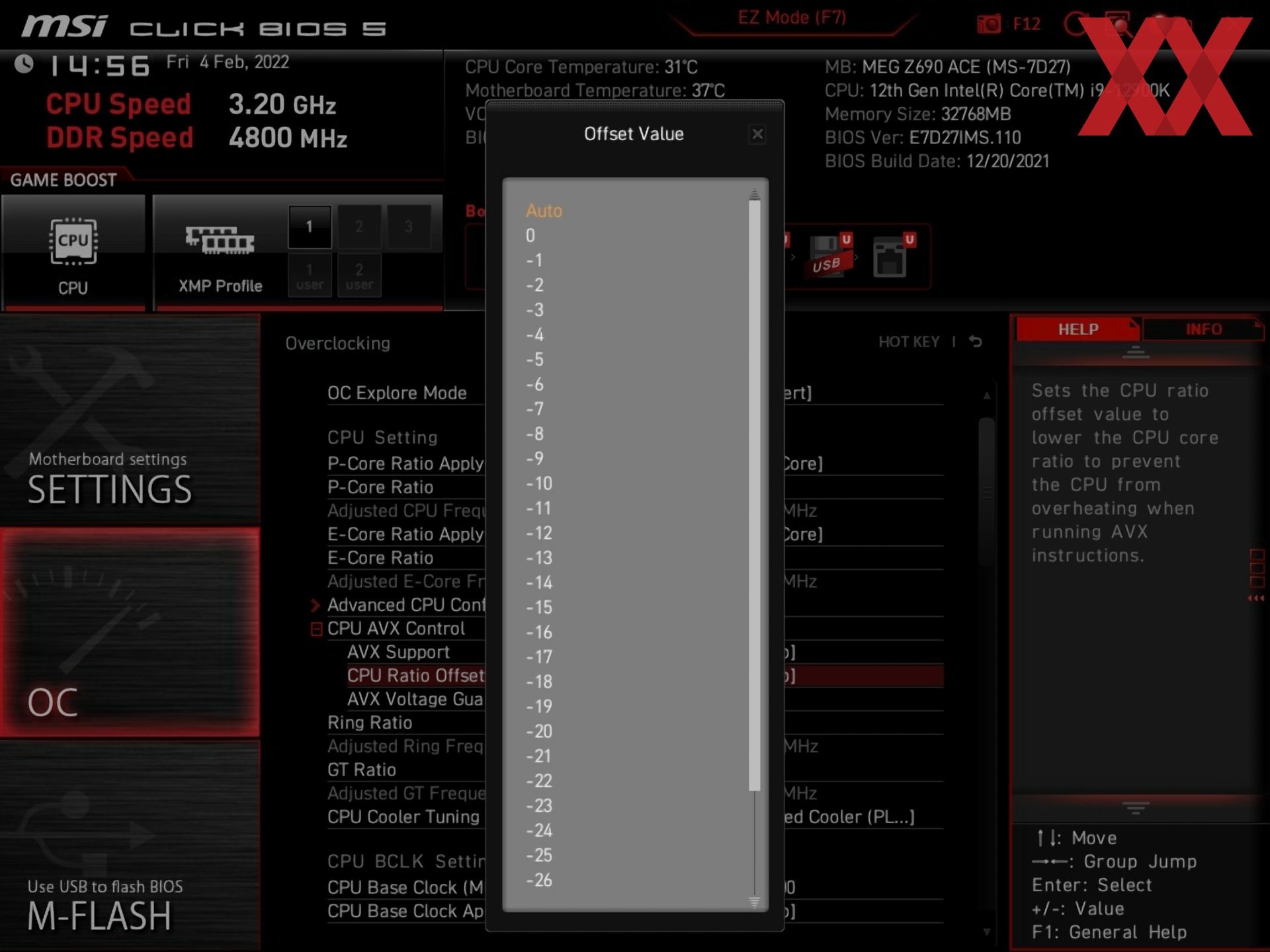Choose offset value -24

pyautogui.click(x=539, y=830)
